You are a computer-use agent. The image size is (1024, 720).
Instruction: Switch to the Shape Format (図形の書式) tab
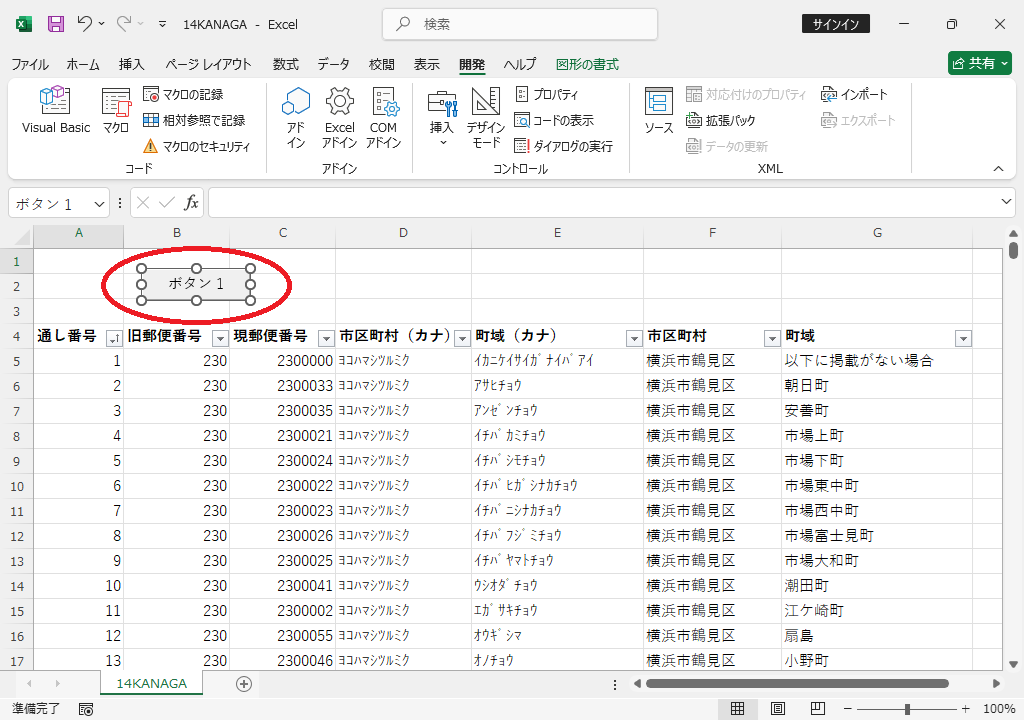(587, 64)
